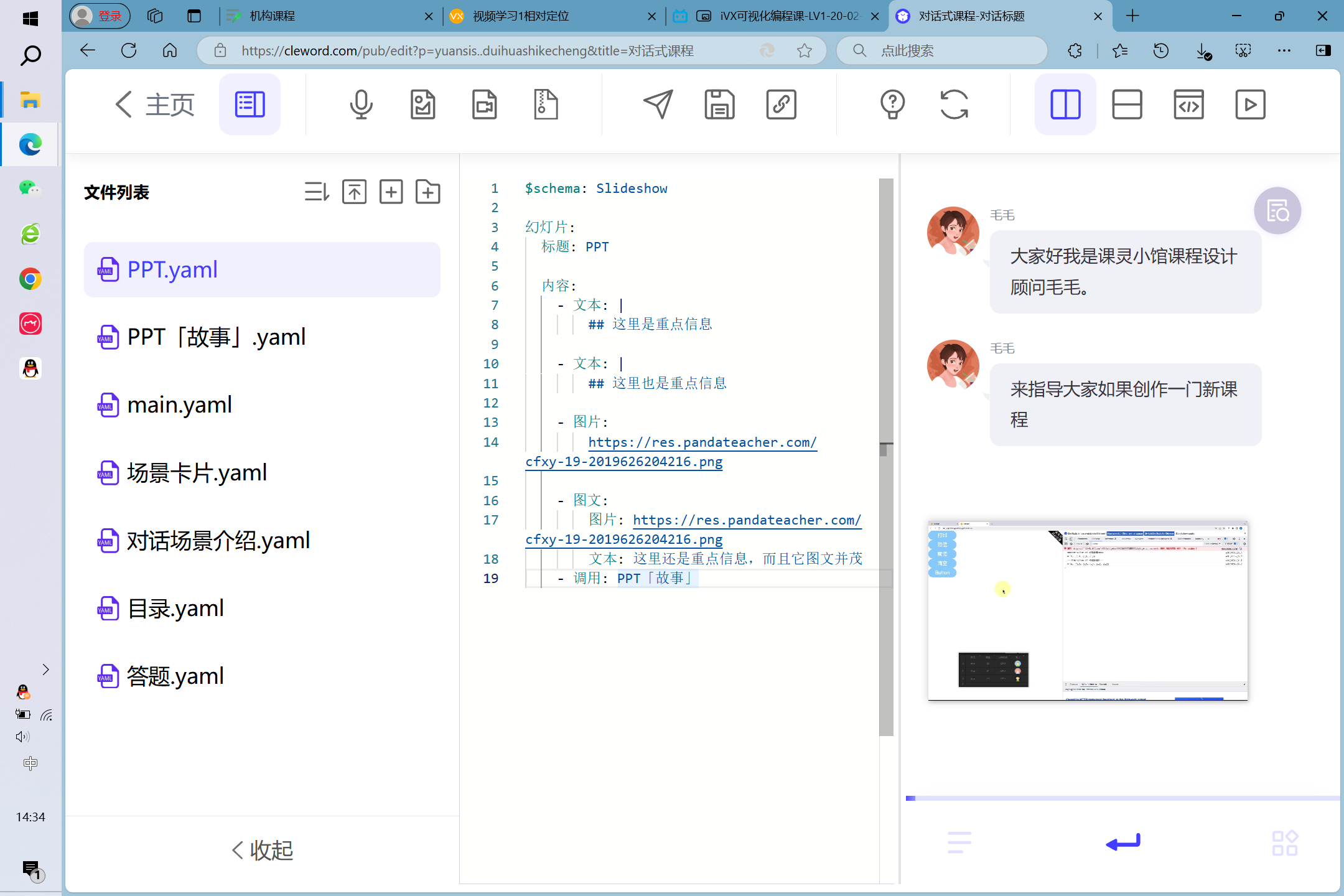This screenshot has width=1344, height=896.
Task: Open the Windows Start menu
Action: pos(30,19)
